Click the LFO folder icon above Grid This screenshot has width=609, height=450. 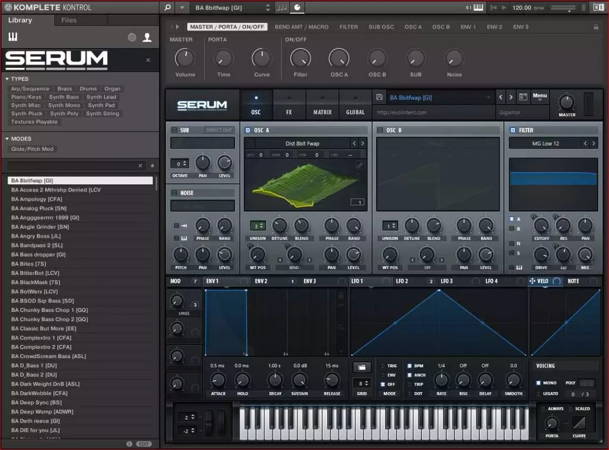[362, 367]
